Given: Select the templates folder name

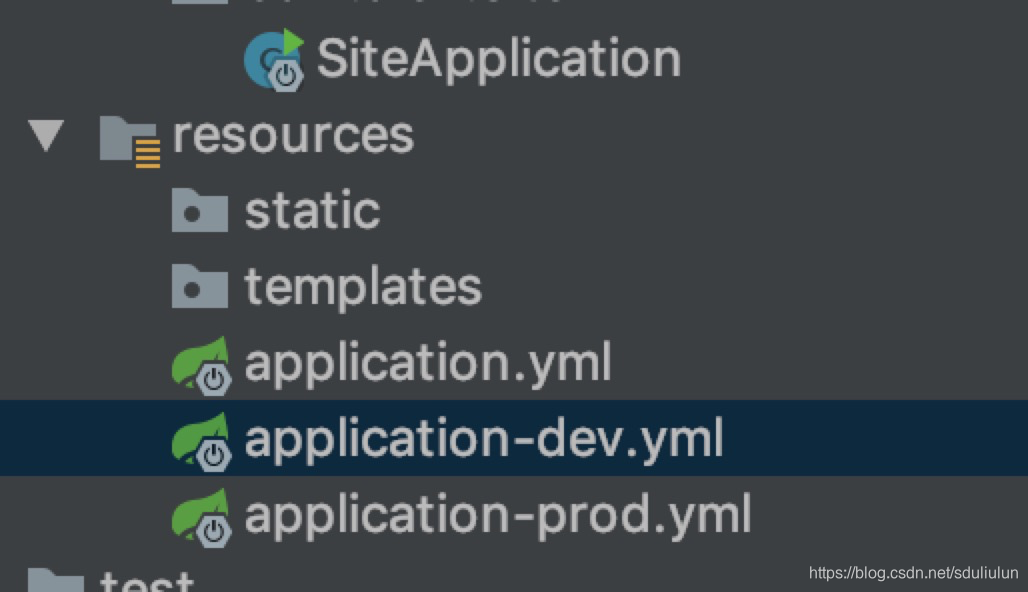Looking at the screenshot, I should pos(363,287).
